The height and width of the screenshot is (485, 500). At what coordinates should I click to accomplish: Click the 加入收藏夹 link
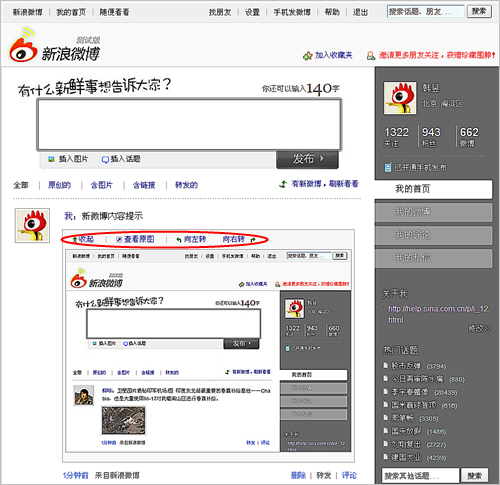coord(334,55)
